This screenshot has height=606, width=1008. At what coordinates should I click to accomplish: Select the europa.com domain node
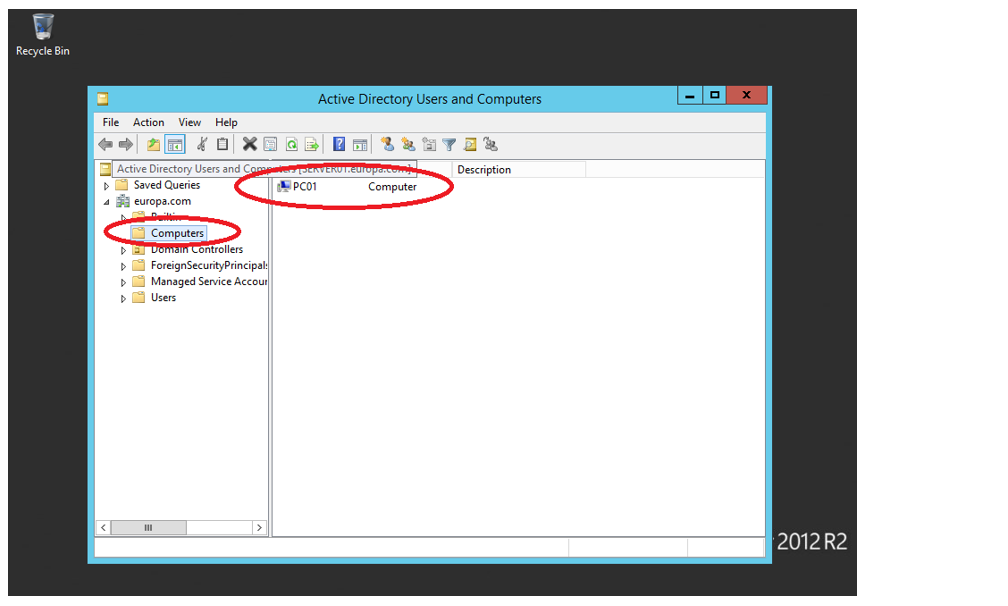[x=163, y=201]
